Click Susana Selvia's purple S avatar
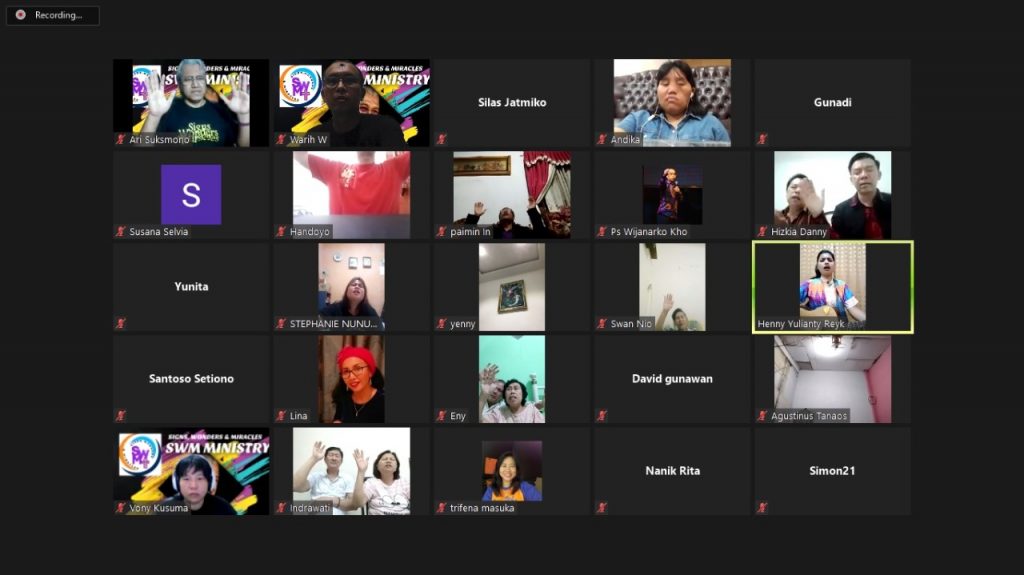Screen dimensions: 1024x575 point(191,194)
